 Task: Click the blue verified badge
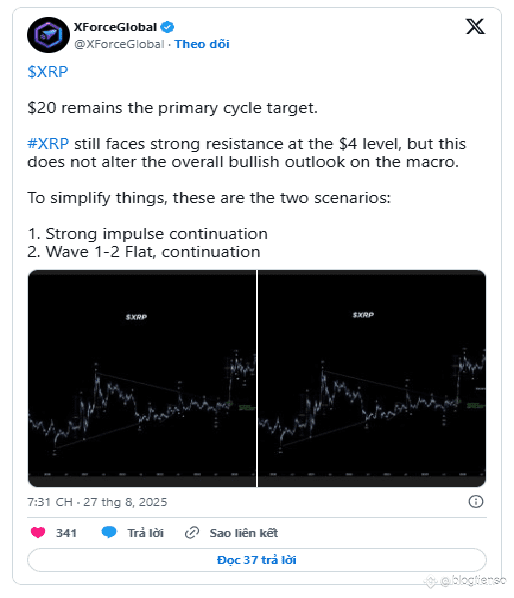[x=167, y=27]
